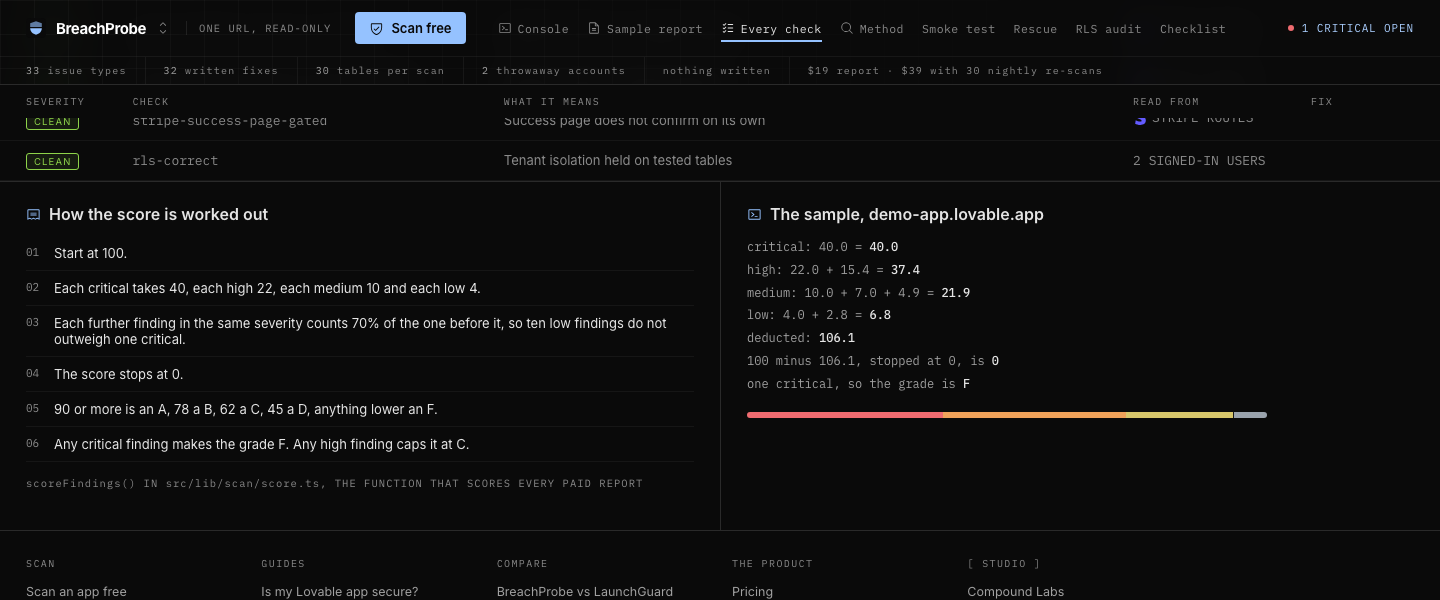Click the shield icon in Scan free

coord(377,29)
